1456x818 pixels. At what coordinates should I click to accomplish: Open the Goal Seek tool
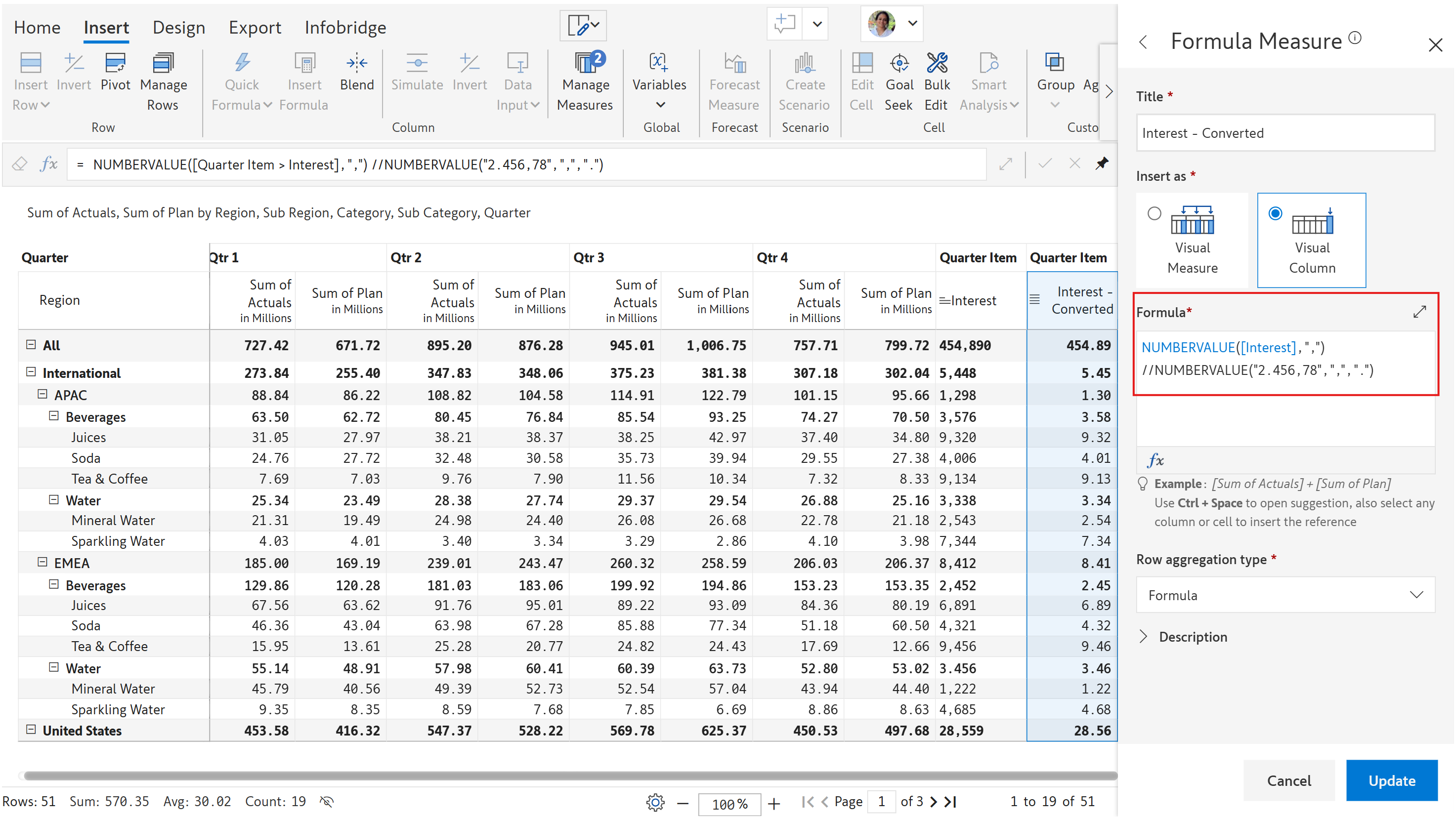click(x=899, y=79)
